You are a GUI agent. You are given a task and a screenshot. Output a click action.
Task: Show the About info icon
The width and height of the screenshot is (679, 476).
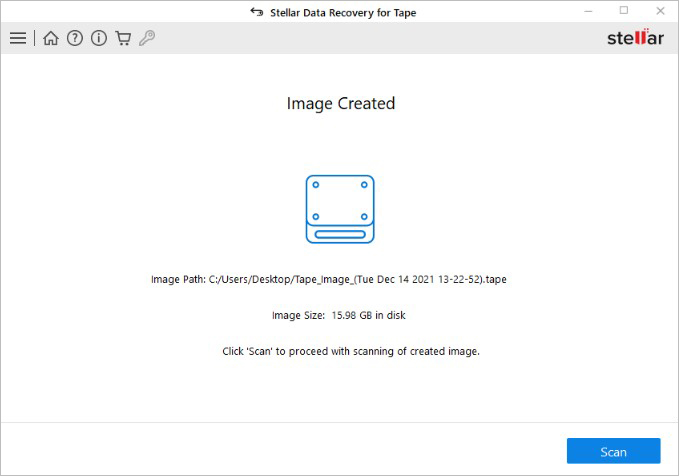(99, 39)
